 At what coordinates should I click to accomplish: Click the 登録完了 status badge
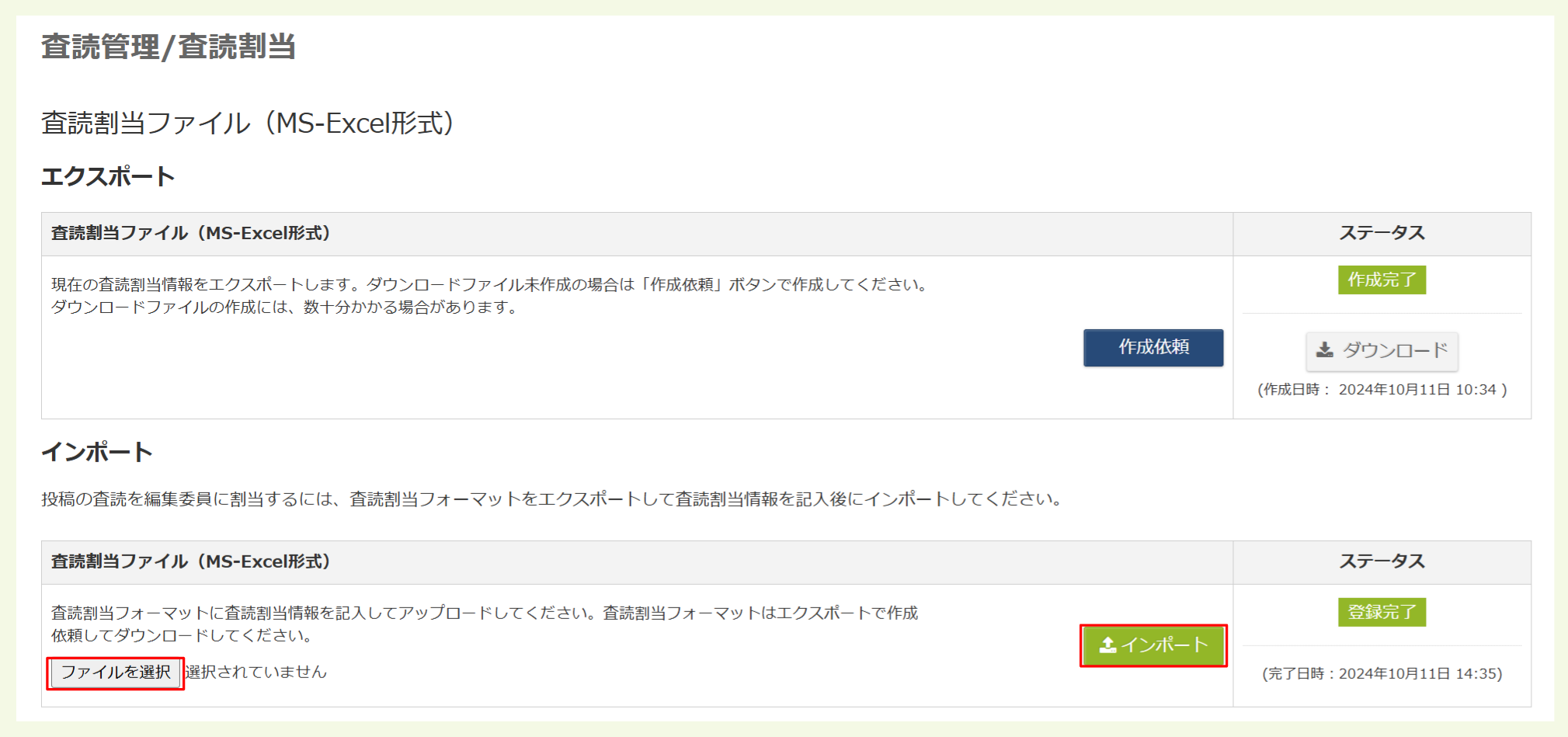pos(1382,613)
